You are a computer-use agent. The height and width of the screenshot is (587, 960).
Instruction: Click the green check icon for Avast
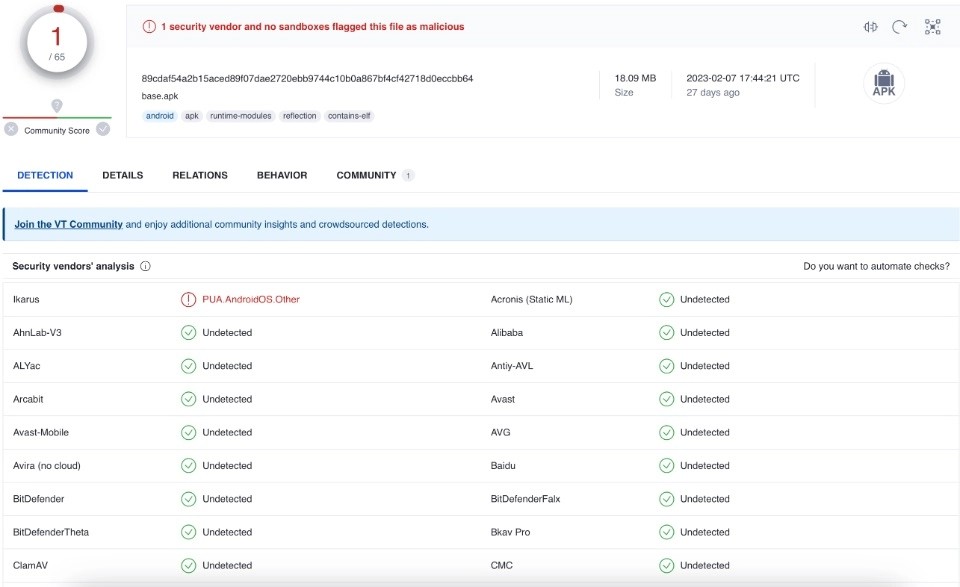(666, 399)
